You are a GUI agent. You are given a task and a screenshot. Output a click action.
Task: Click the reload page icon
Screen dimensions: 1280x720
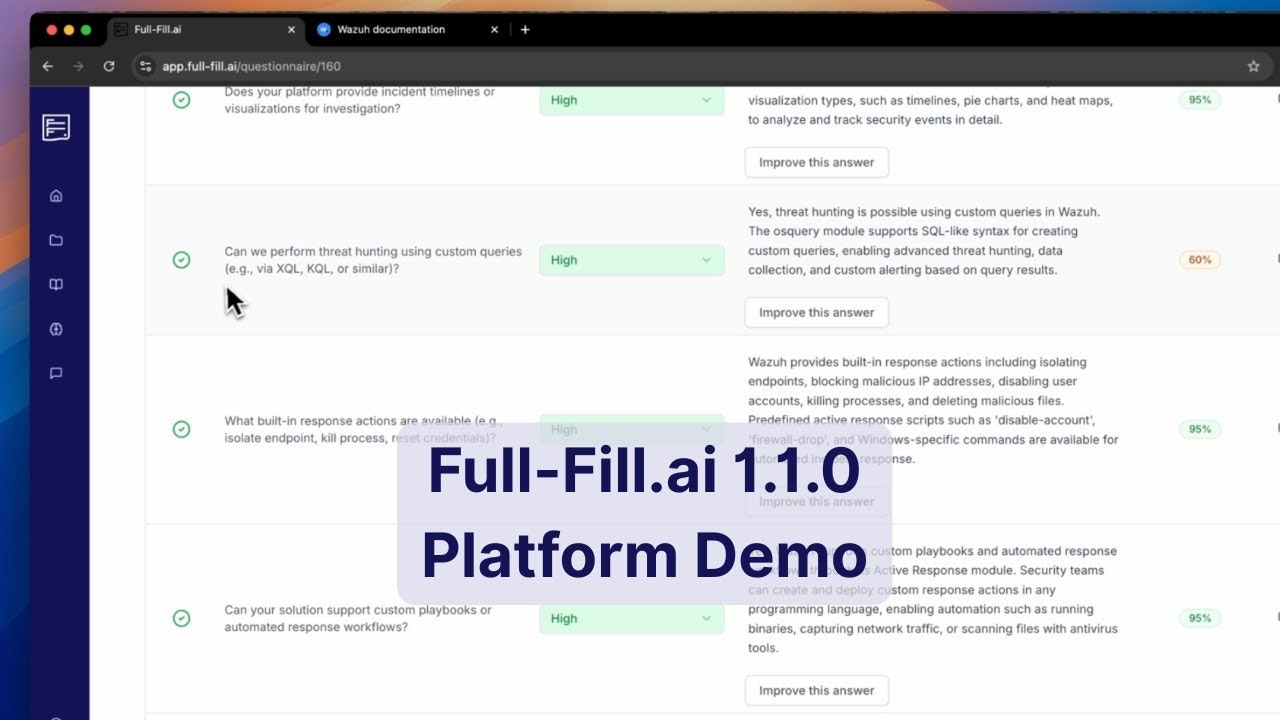coord(108,66)
